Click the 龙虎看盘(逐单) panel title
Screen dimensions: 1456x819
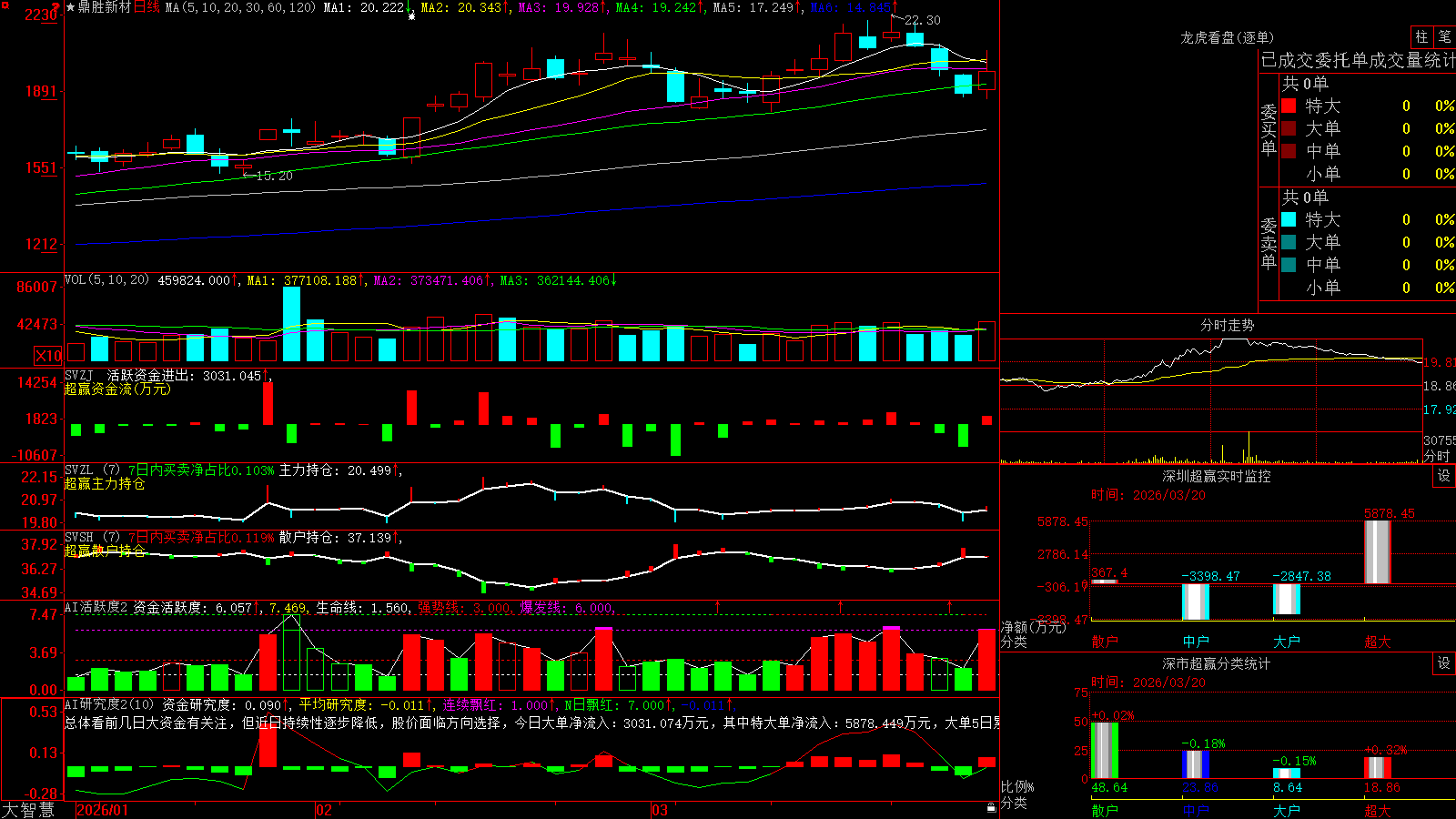point(1227,37)
